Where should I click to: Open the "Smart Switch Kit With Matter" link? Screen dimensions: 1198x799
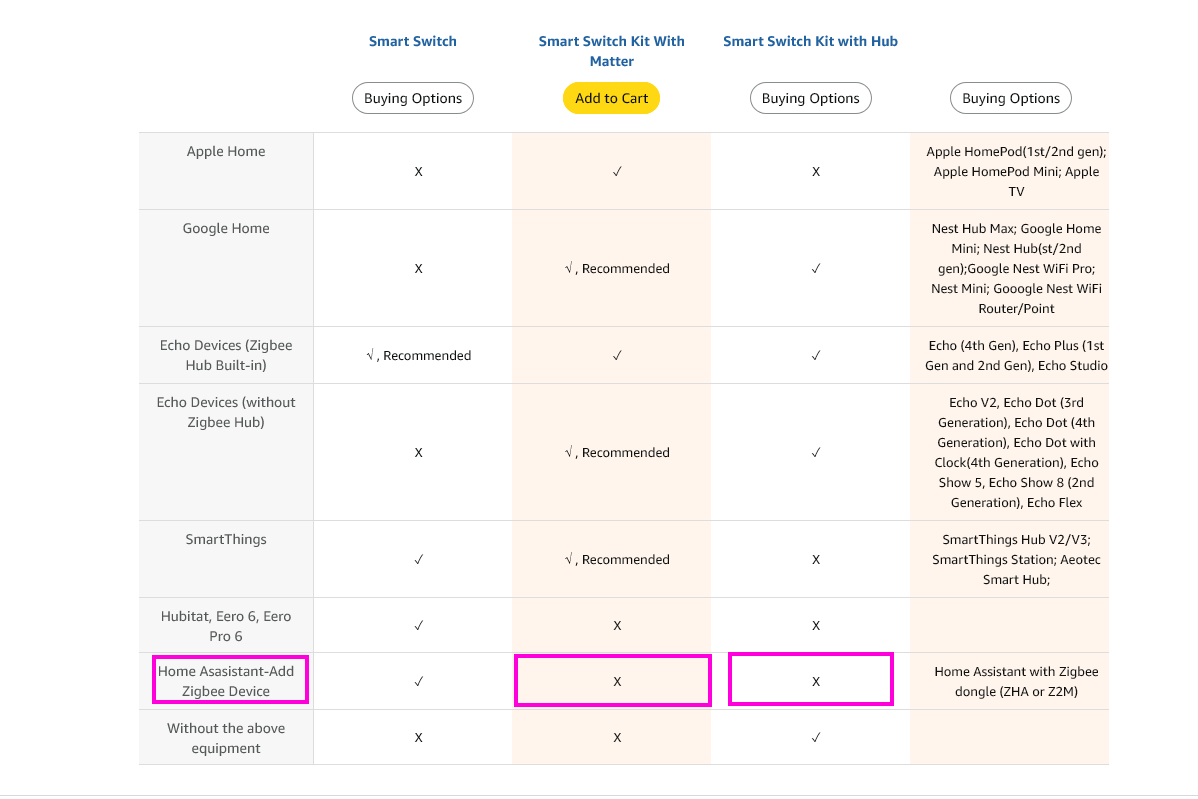pyautogui.click(x=611, y=51)
